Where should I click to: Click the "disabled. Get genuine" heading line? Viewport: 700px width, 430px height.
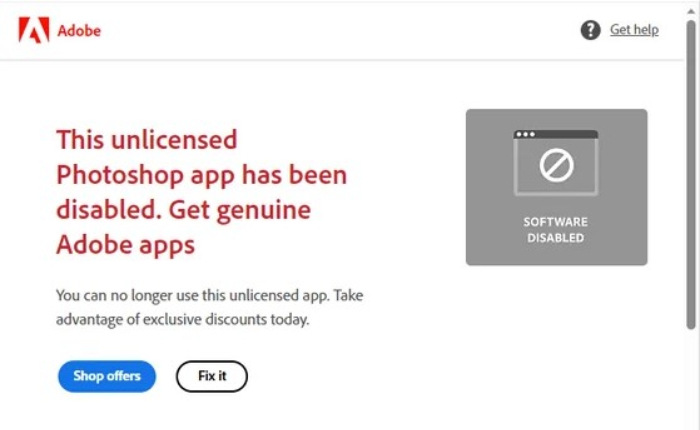[x=183, y=210]
